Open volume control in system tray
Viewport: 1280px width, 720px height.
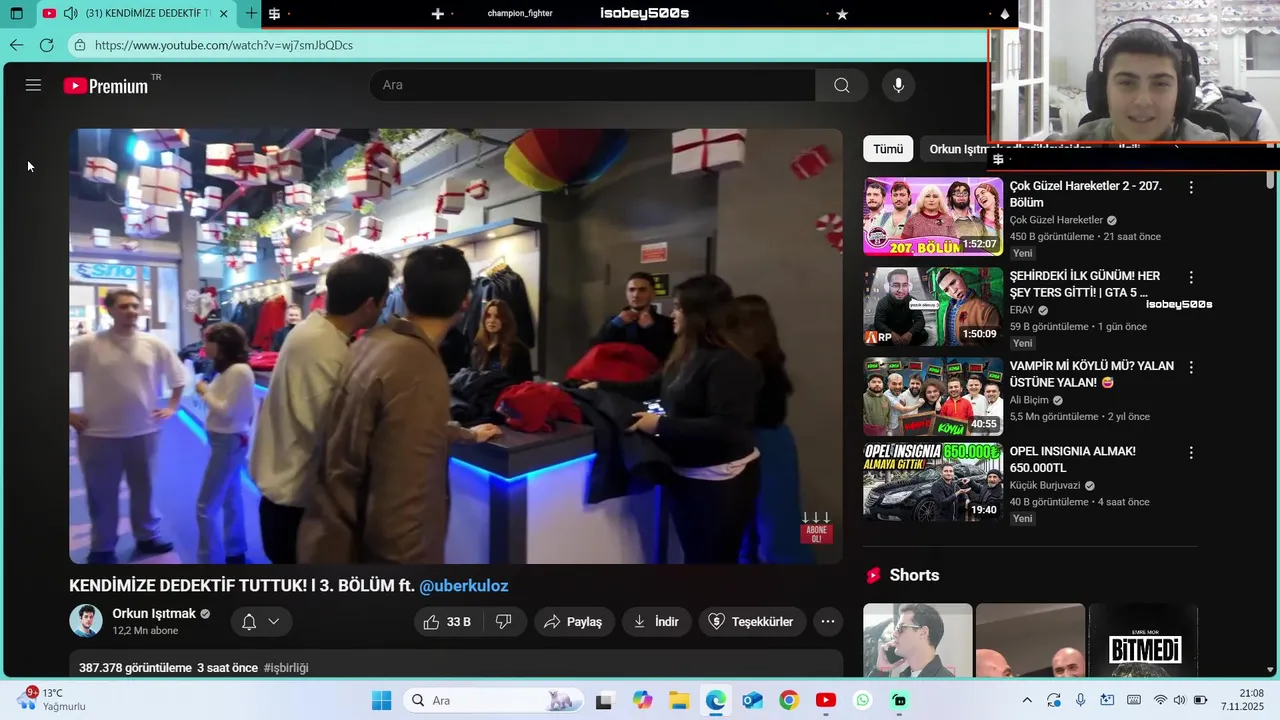(x=1180, y=700)
